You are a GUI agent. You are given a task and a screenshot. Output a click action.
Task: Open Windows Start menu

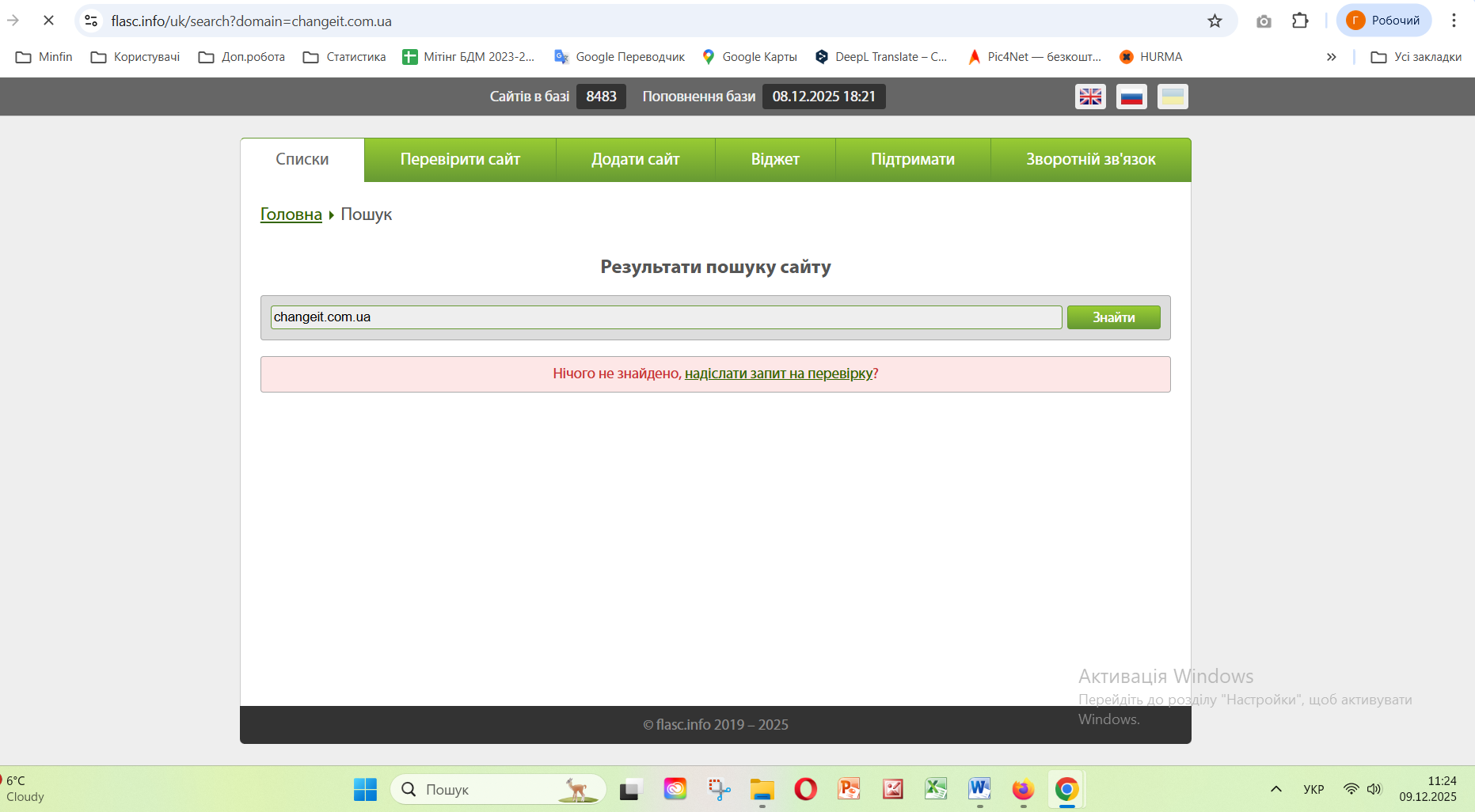click(x=365, y=789)
